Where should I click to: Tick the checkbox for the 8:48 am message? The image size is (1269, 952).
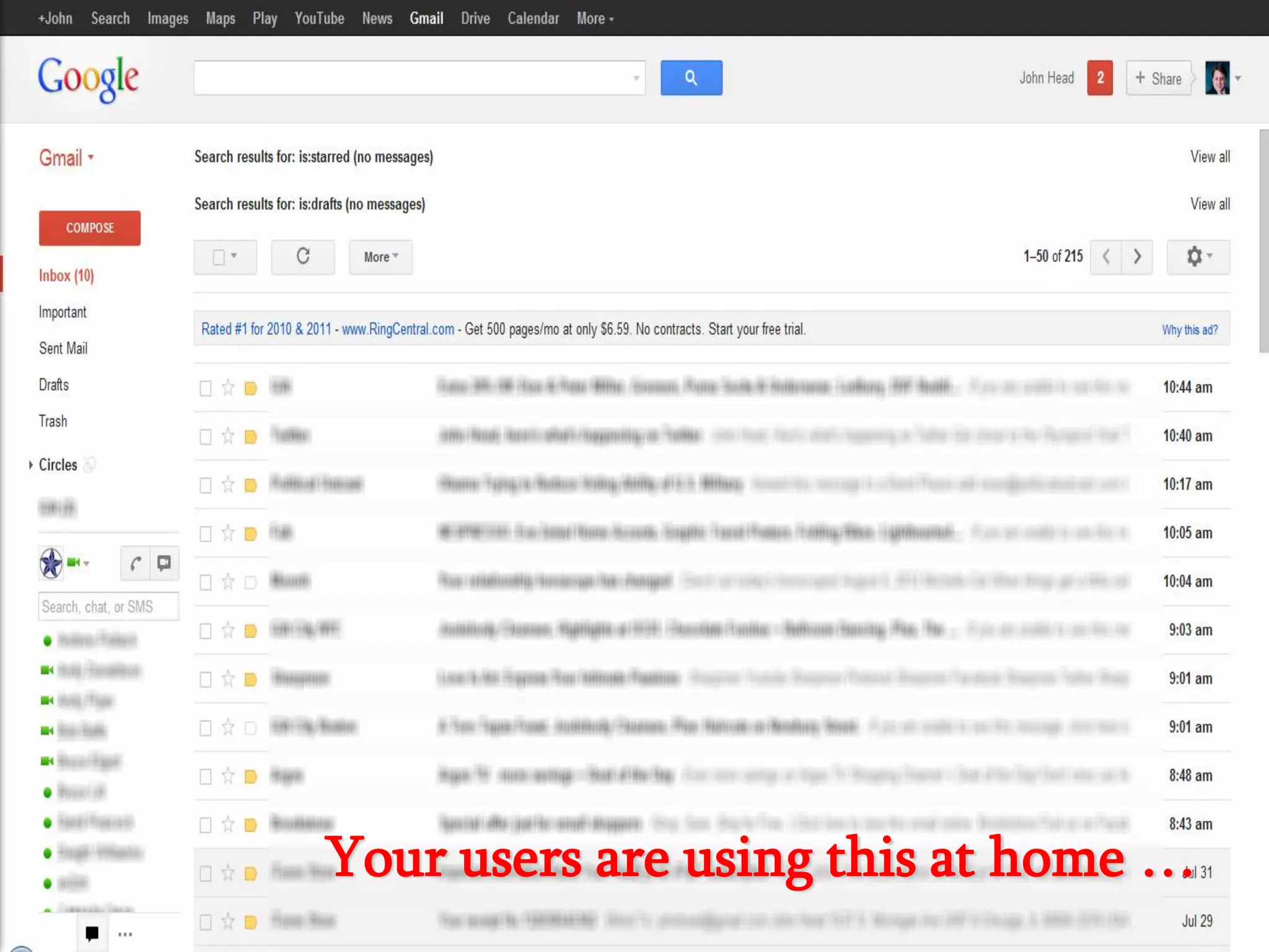[205, 777]
